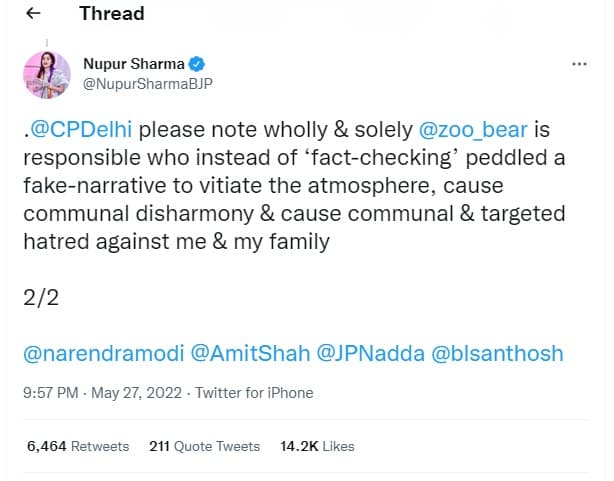Viewport: 614px width, 481px height.
Task: View the 6,464 Retweets list
Action: pyautogui.click(x=78, y=446)
